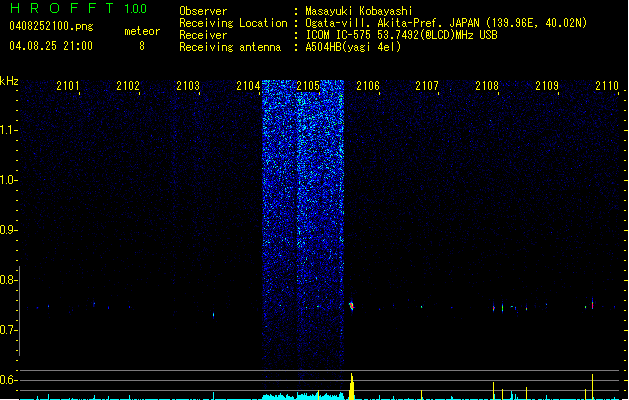Click the 'Receiving antenna' label
The height and width of the screenshot is (400, 629).
(x=230, y=47)
